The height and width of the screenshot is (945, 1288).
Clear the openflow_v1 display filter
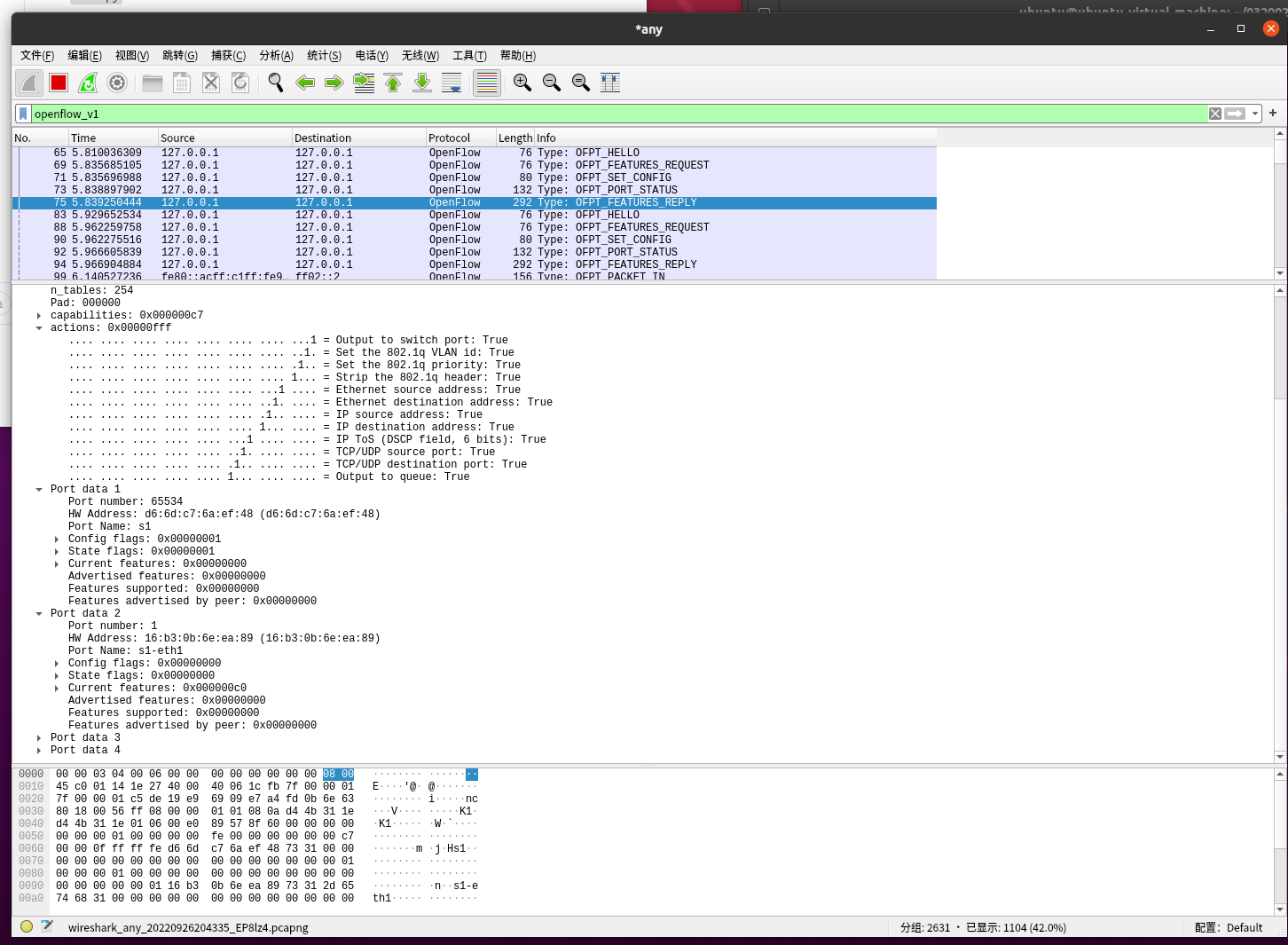point(1215,114)
